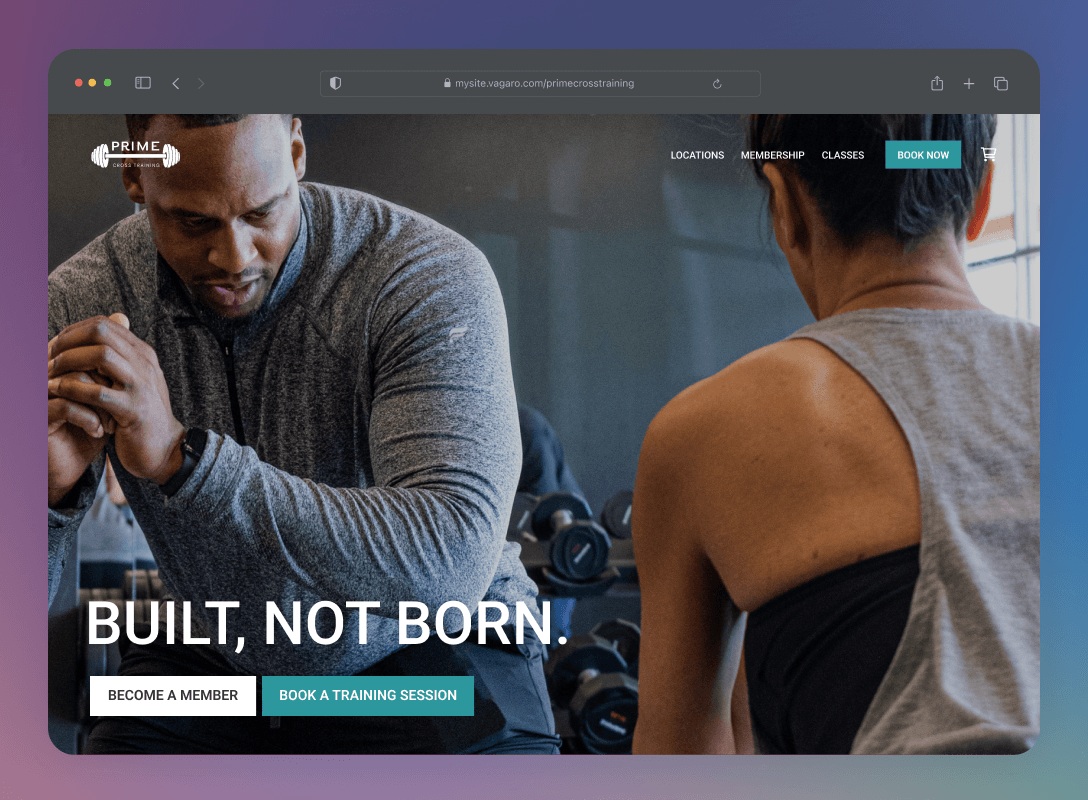Open the Locations menu item
Image resolution: width=1088 pixels, height=800 pixels.
[697, 155]
